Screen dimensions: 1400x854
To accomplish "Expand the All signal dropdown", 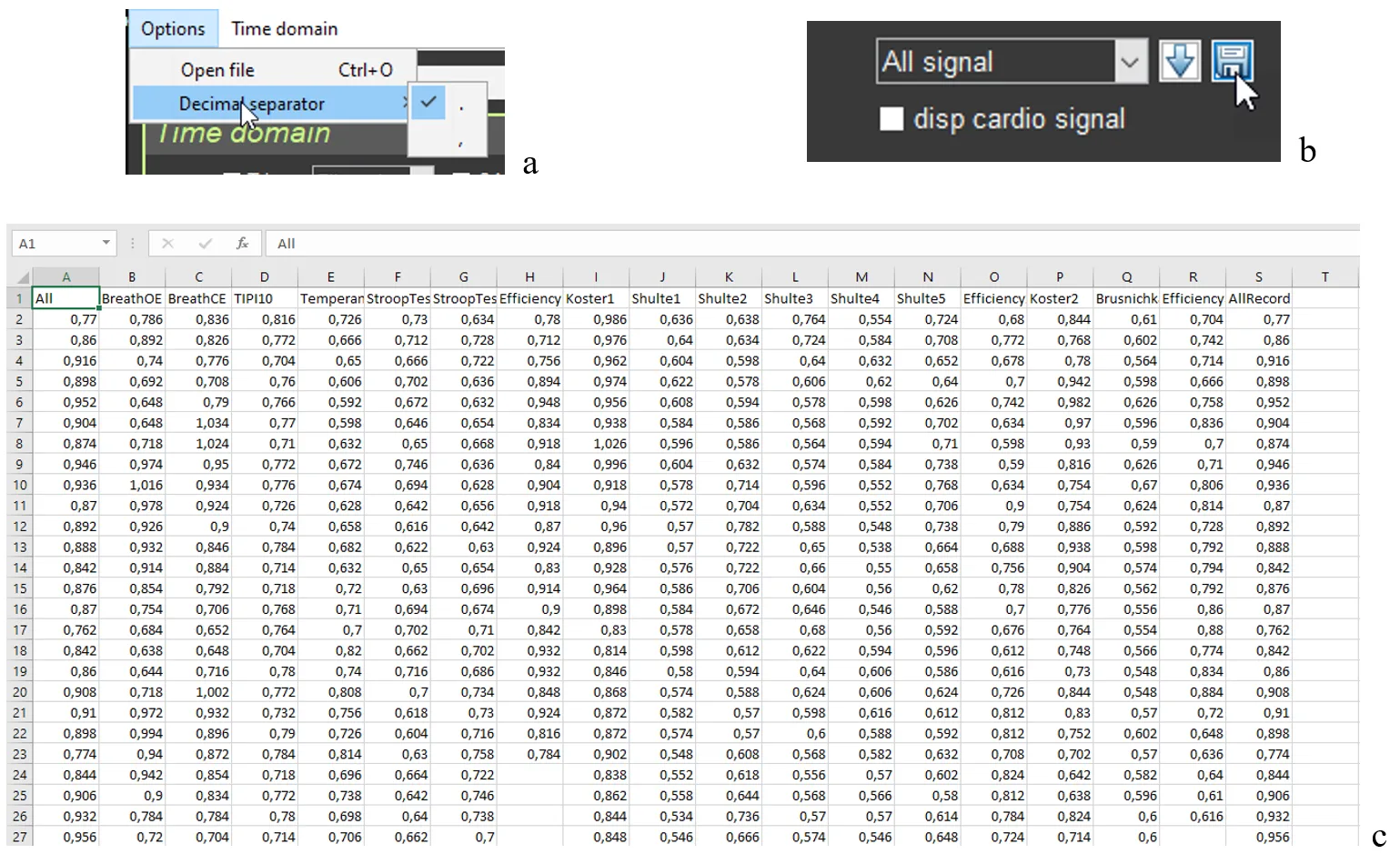I will 1129,62.
